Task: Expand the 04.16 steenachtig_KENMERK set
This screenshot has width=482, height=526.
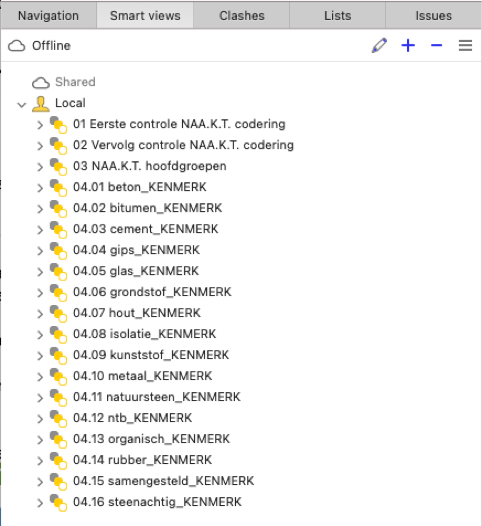Action: coord(40,503)
